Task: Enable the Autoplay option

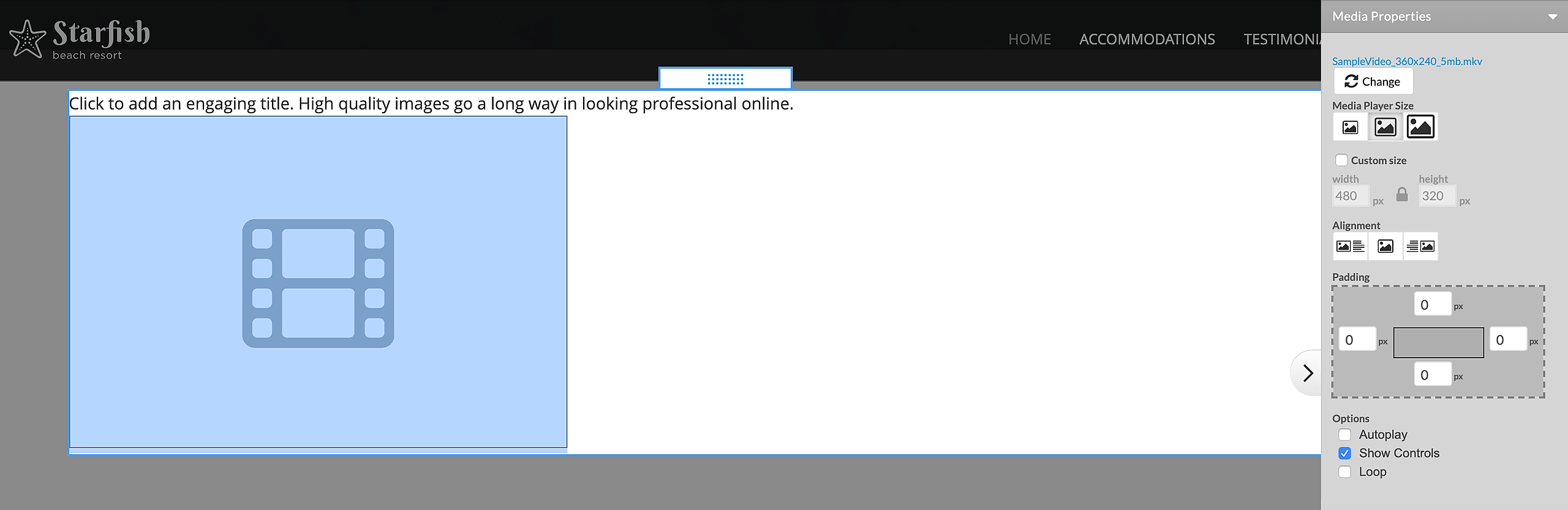Action: [1345, 435]
